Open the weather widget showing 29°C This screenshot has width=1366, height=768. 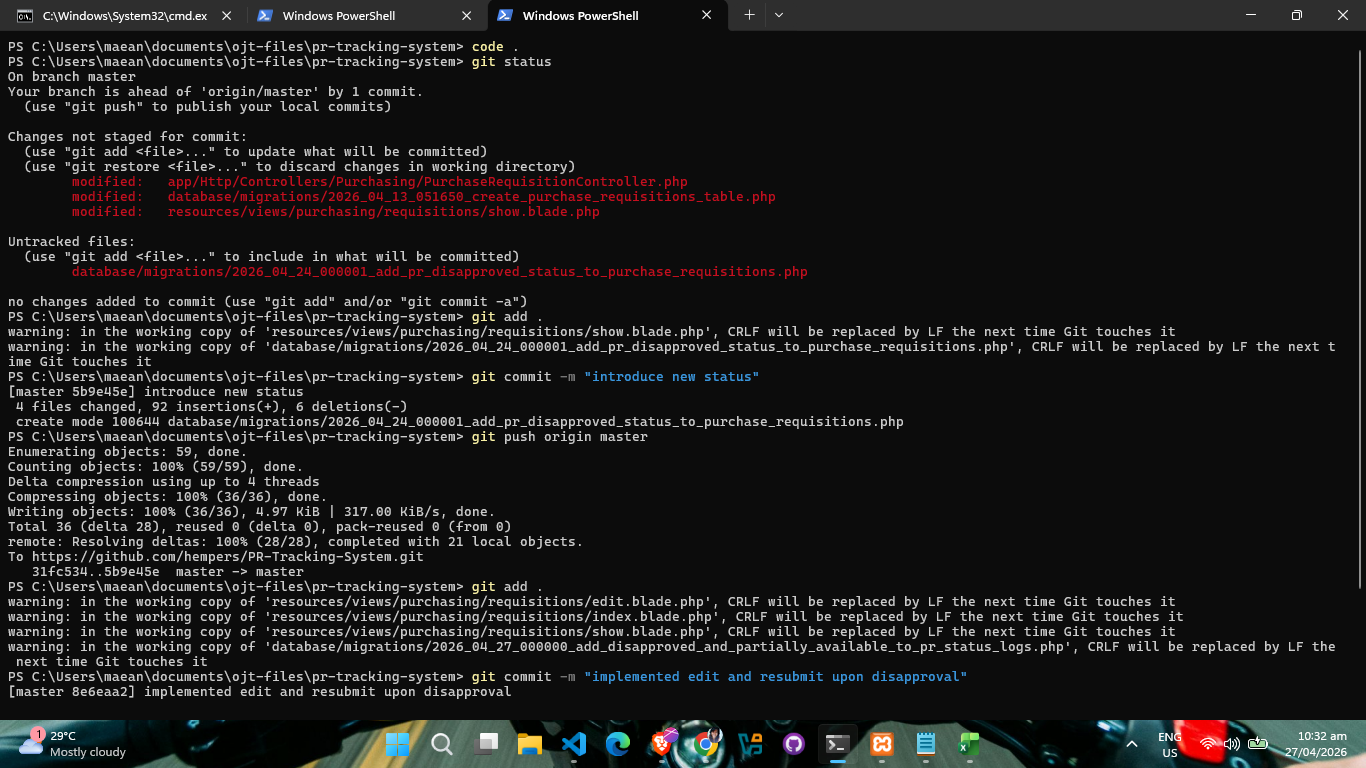coord(72,744)
